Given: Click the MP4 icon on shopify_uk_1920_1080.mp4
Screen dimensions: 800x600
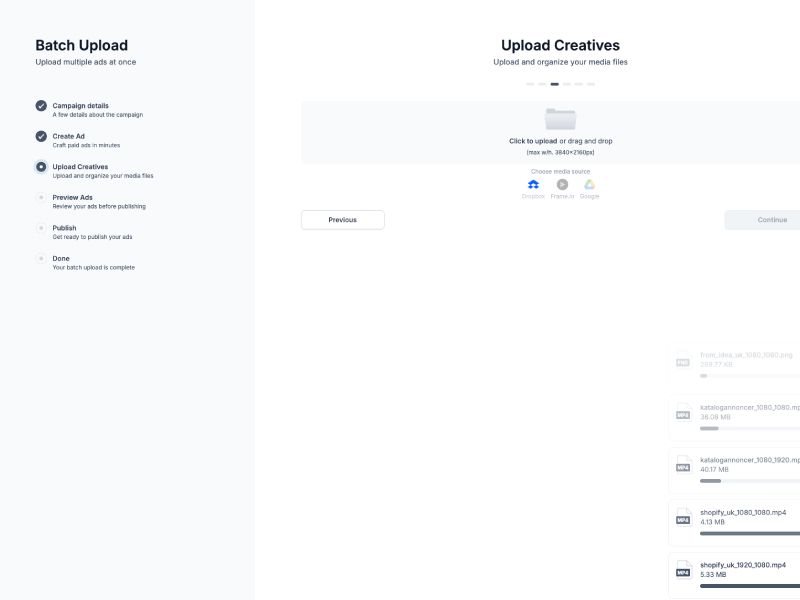Looking at the screenshot, I should 682,572.
